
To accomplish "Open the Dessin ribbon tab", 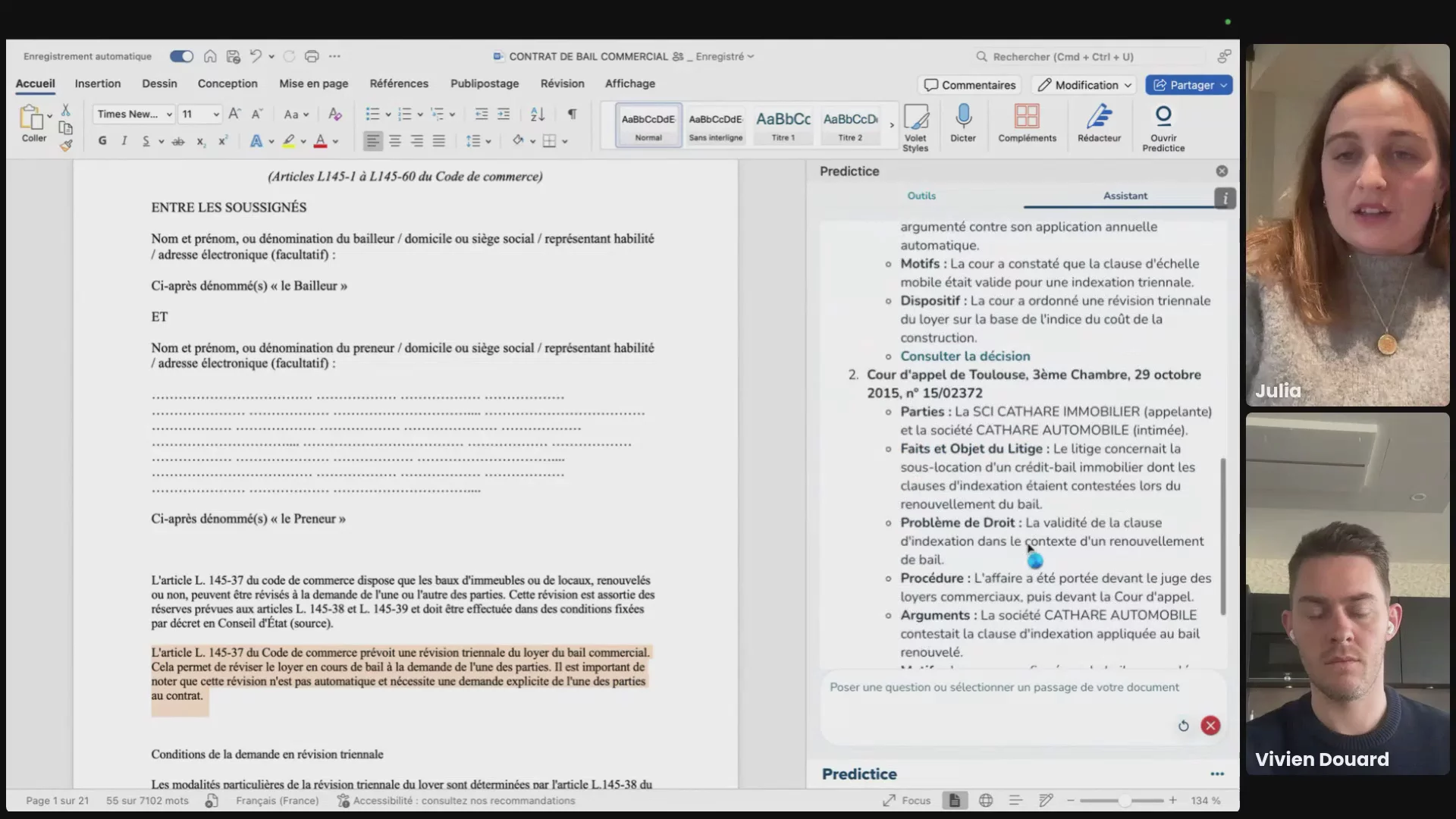I will [x=159, y=83].
